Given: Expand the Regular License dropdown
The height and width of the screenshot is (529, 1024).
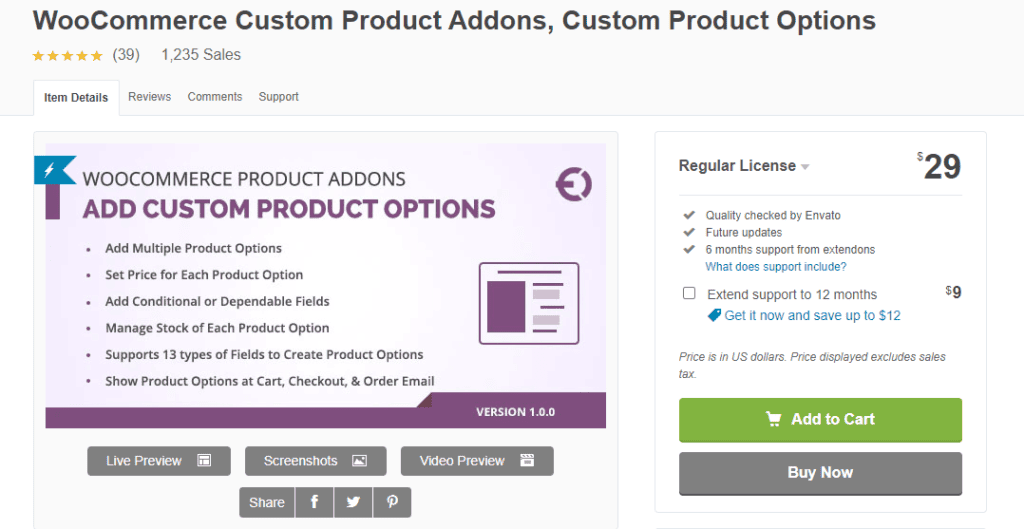Looking at the screenshot, I should point(805,167).
